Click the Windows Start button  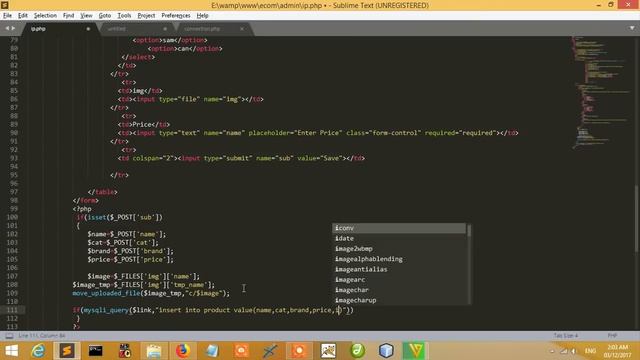(11, 351)
